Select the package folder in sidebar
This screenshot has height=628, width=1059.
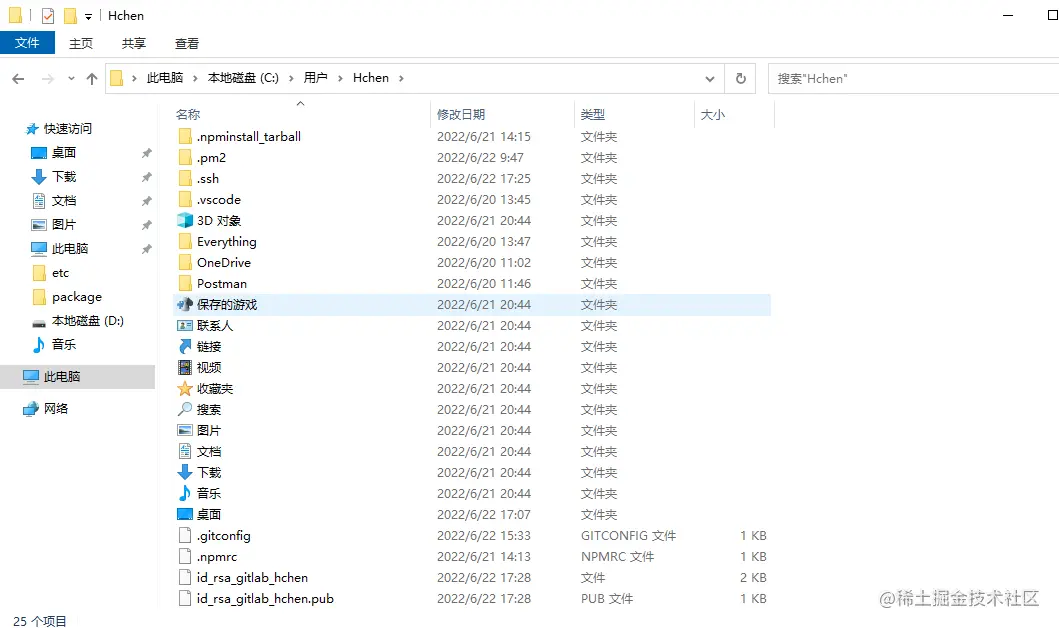click(77, 297)
